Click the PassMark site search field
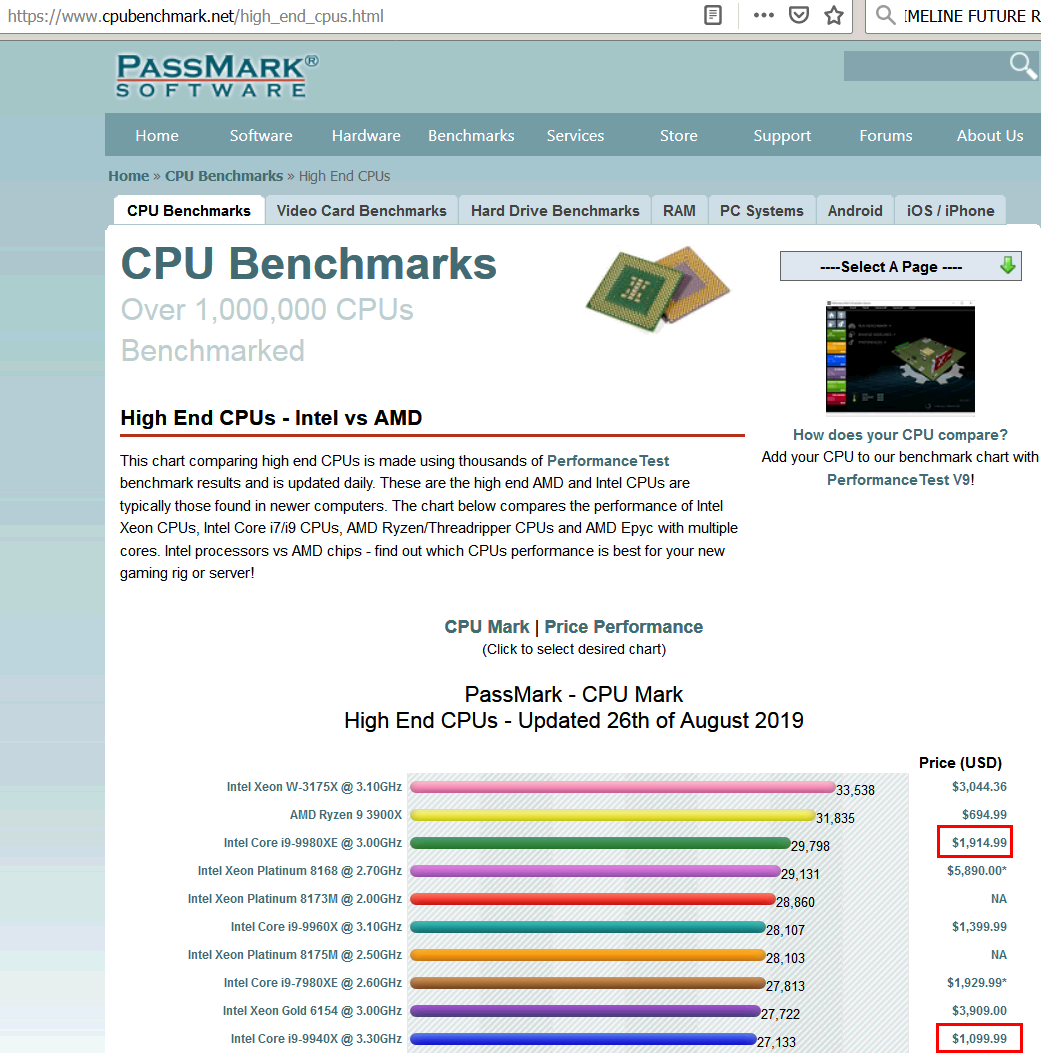 pos(925,66)
